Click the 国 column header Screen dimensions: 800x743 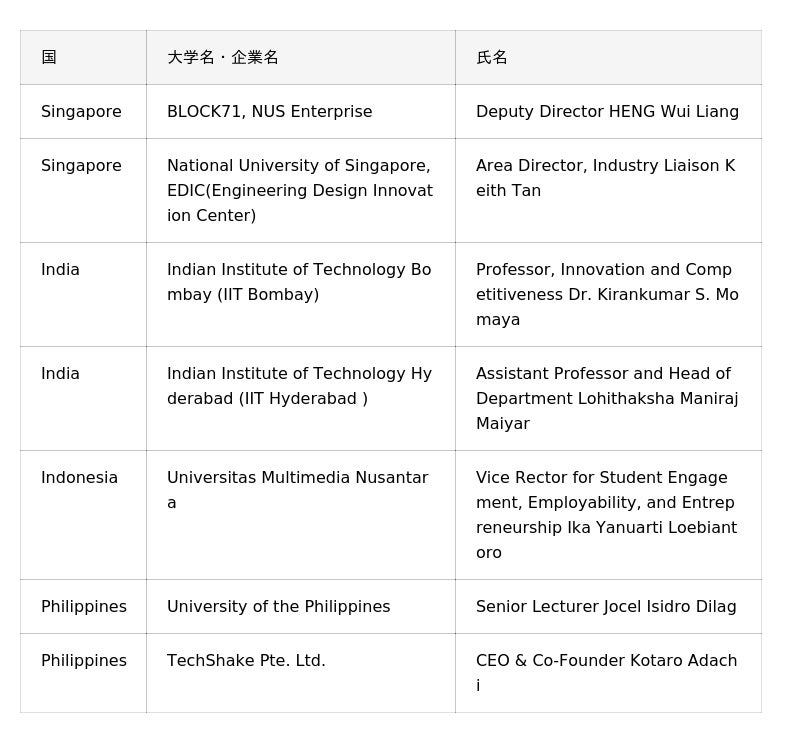49,58
